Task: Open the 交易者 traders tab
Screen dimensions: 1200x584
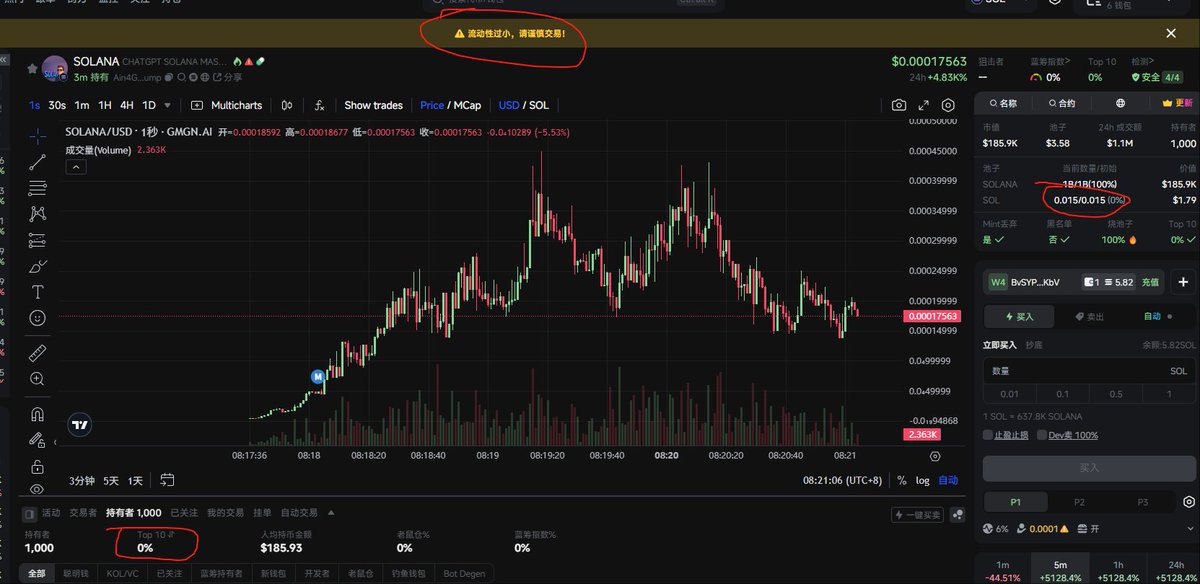Action: 83,513
